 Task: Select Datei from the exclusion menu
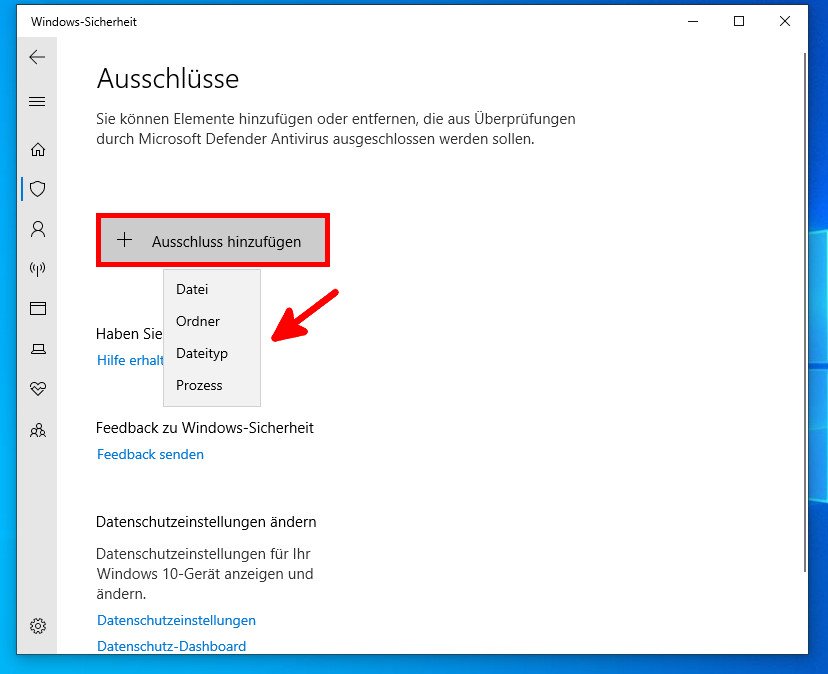tap(192, 289)
